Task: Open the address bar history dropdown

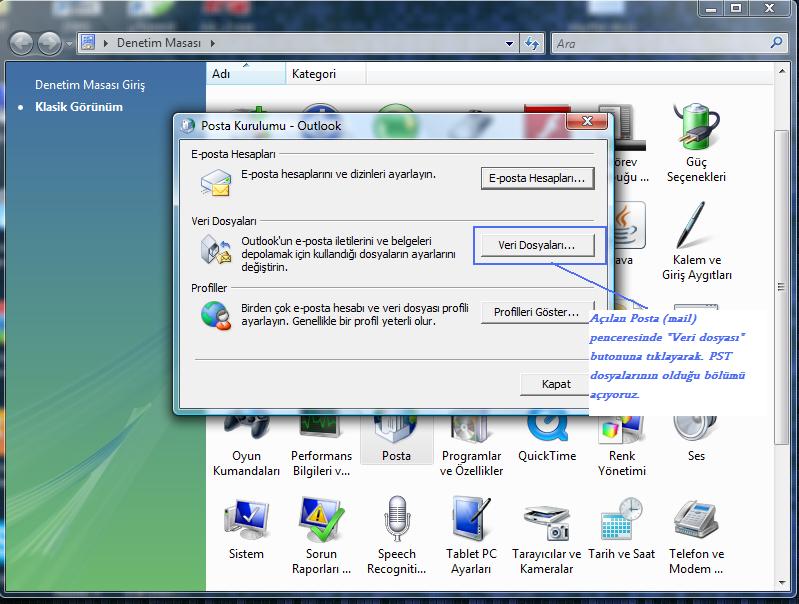Action: pyautogui.click(x=509, y=43)
